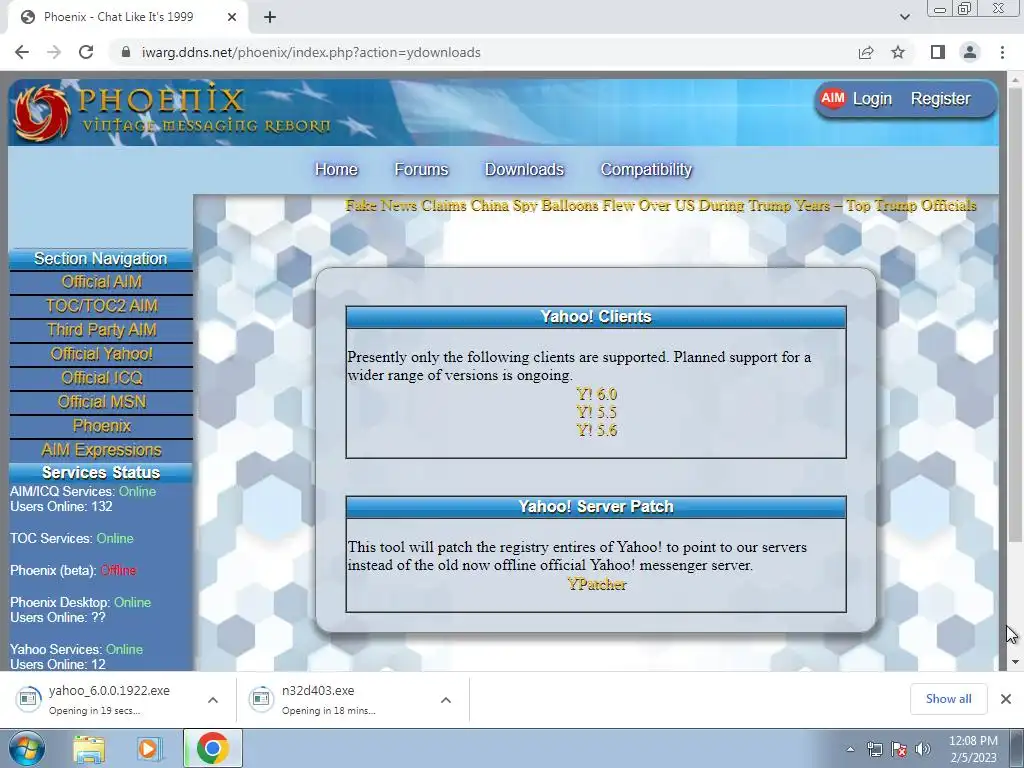Click the Chrome taskbar icon

coord(212,748)
